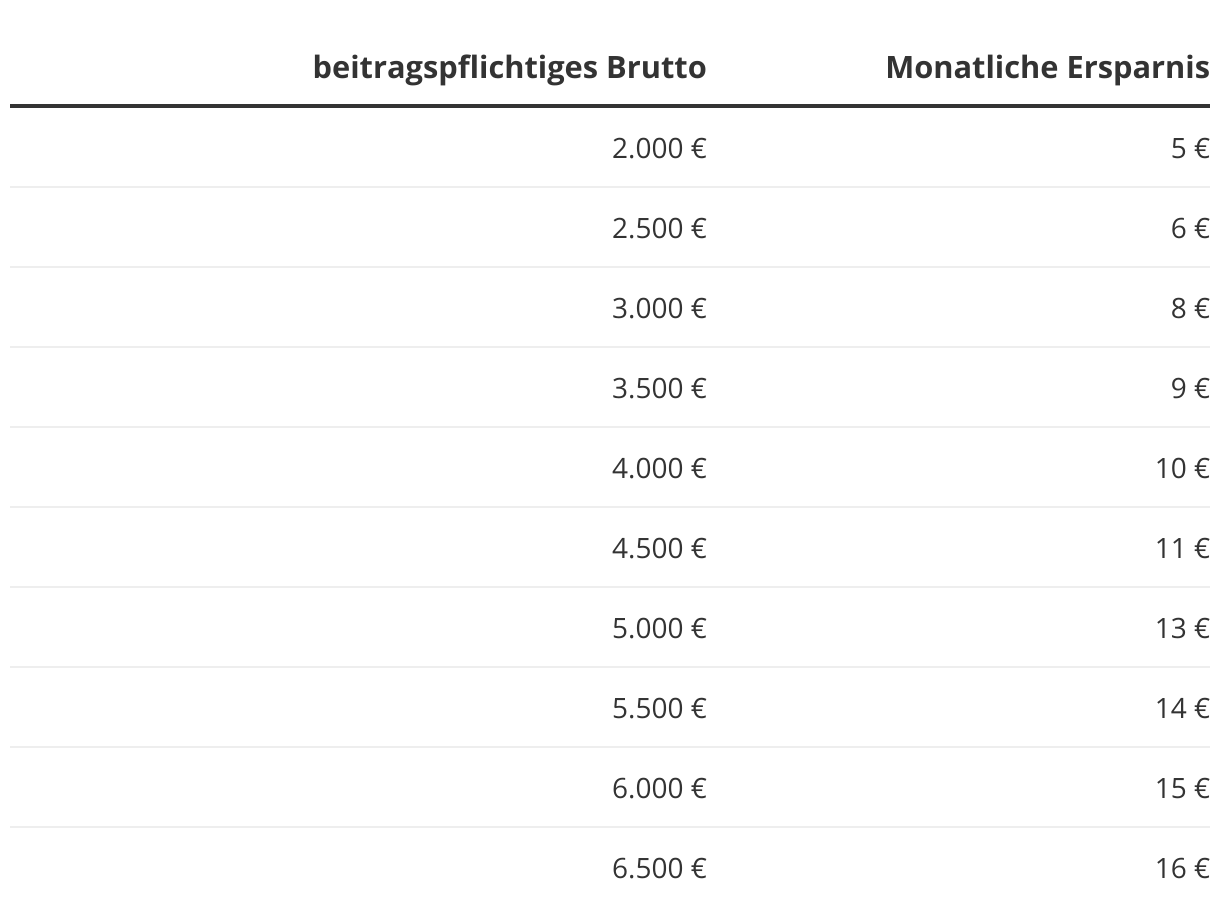Screen dimensions: 1220x916
Task: Select the 2.500 € gross salary cell
Action: [x=659, y=228]
